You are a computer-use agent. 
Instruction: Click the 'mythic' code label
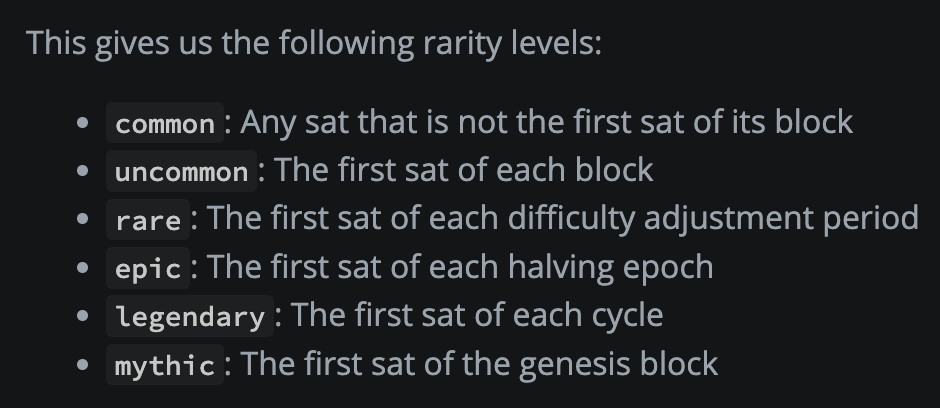tap(165, 364)
